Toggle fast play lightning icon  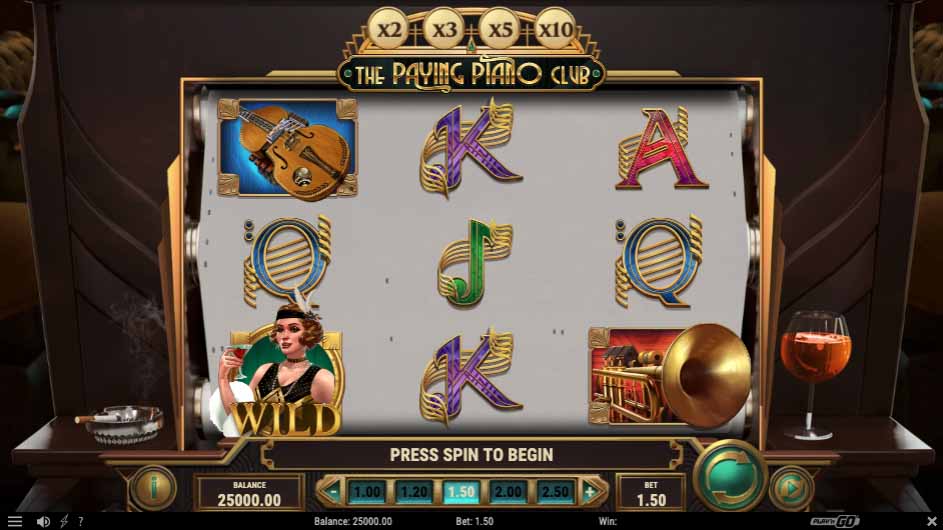(x=64, y=522)
